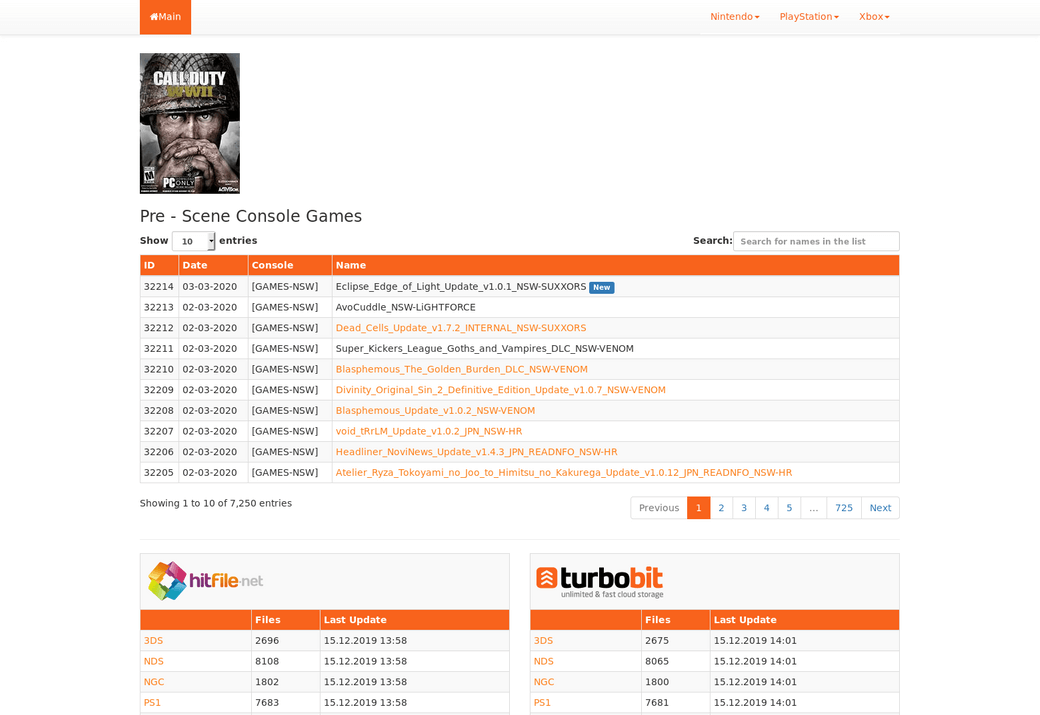Select pagination page 1
1040x715 pixels.
[698, 507]
